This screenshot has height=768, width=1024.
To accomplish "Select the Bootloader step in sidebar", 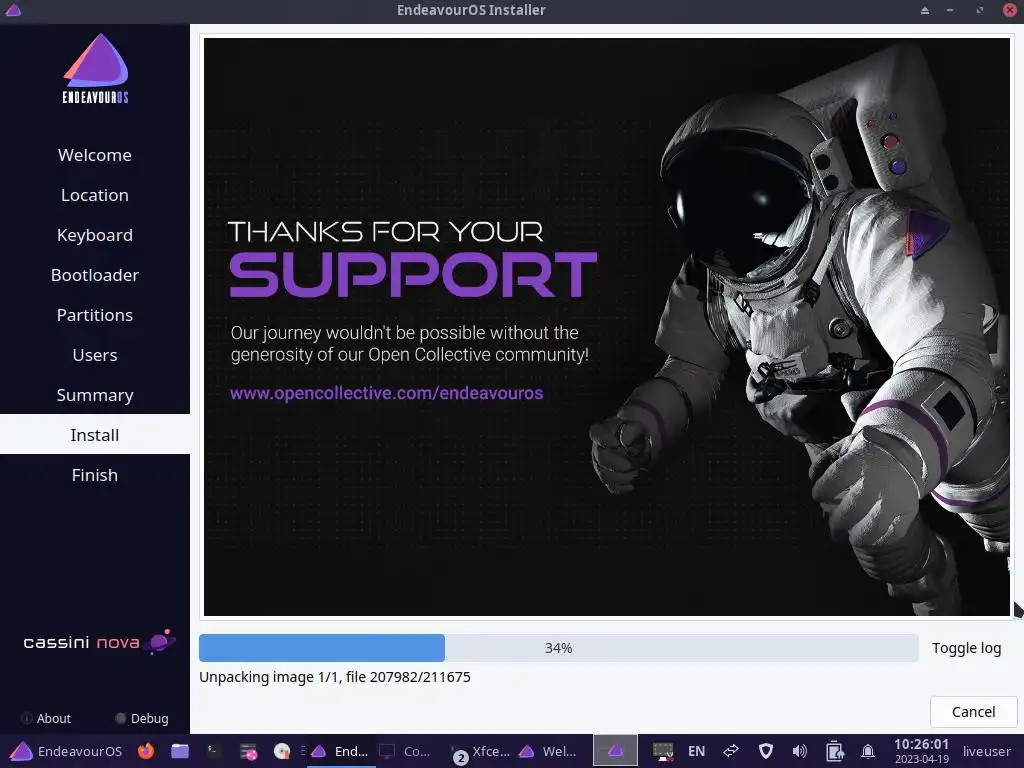I will tap(95, 275).
